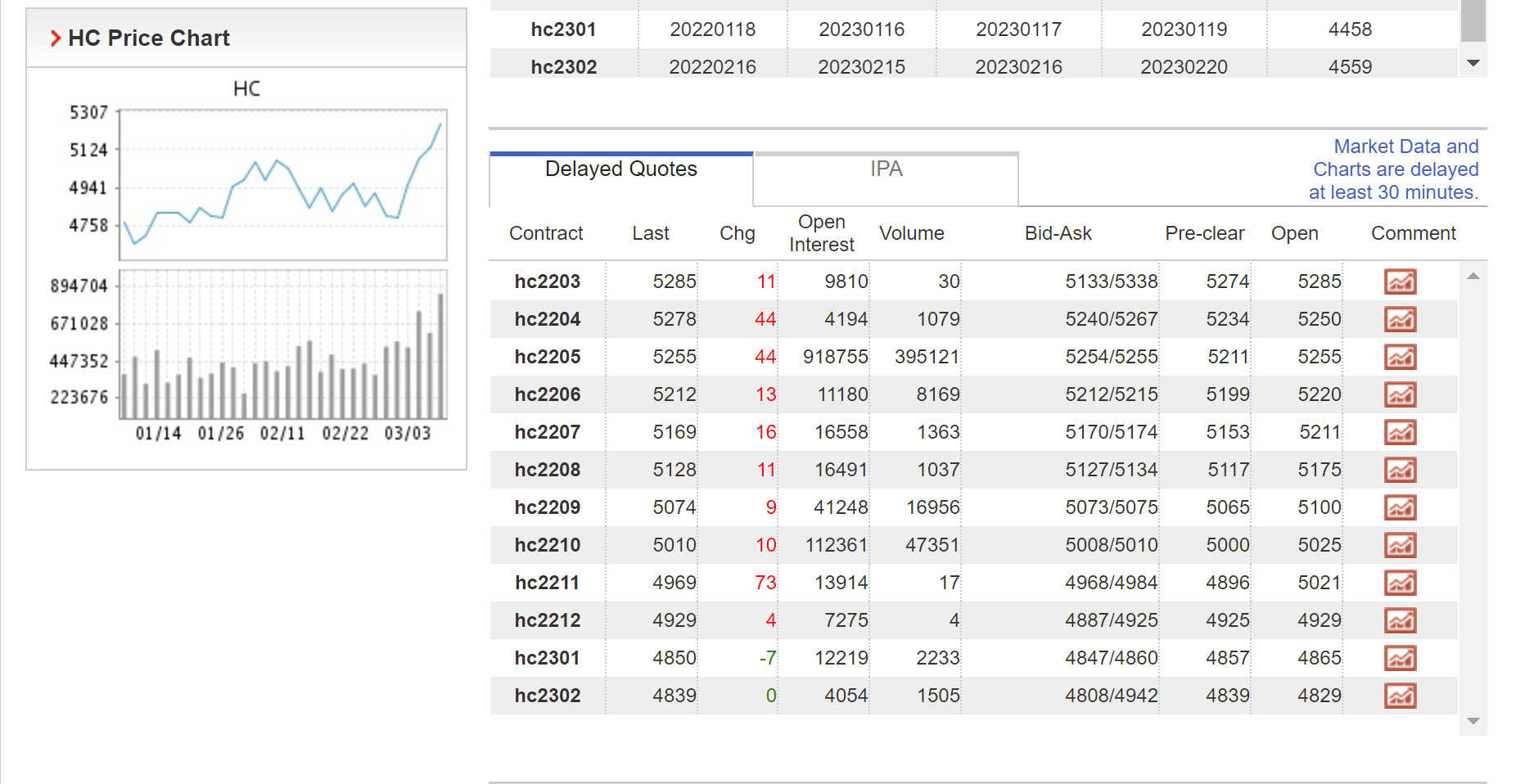Click volume value 395121

click(927, 357)
